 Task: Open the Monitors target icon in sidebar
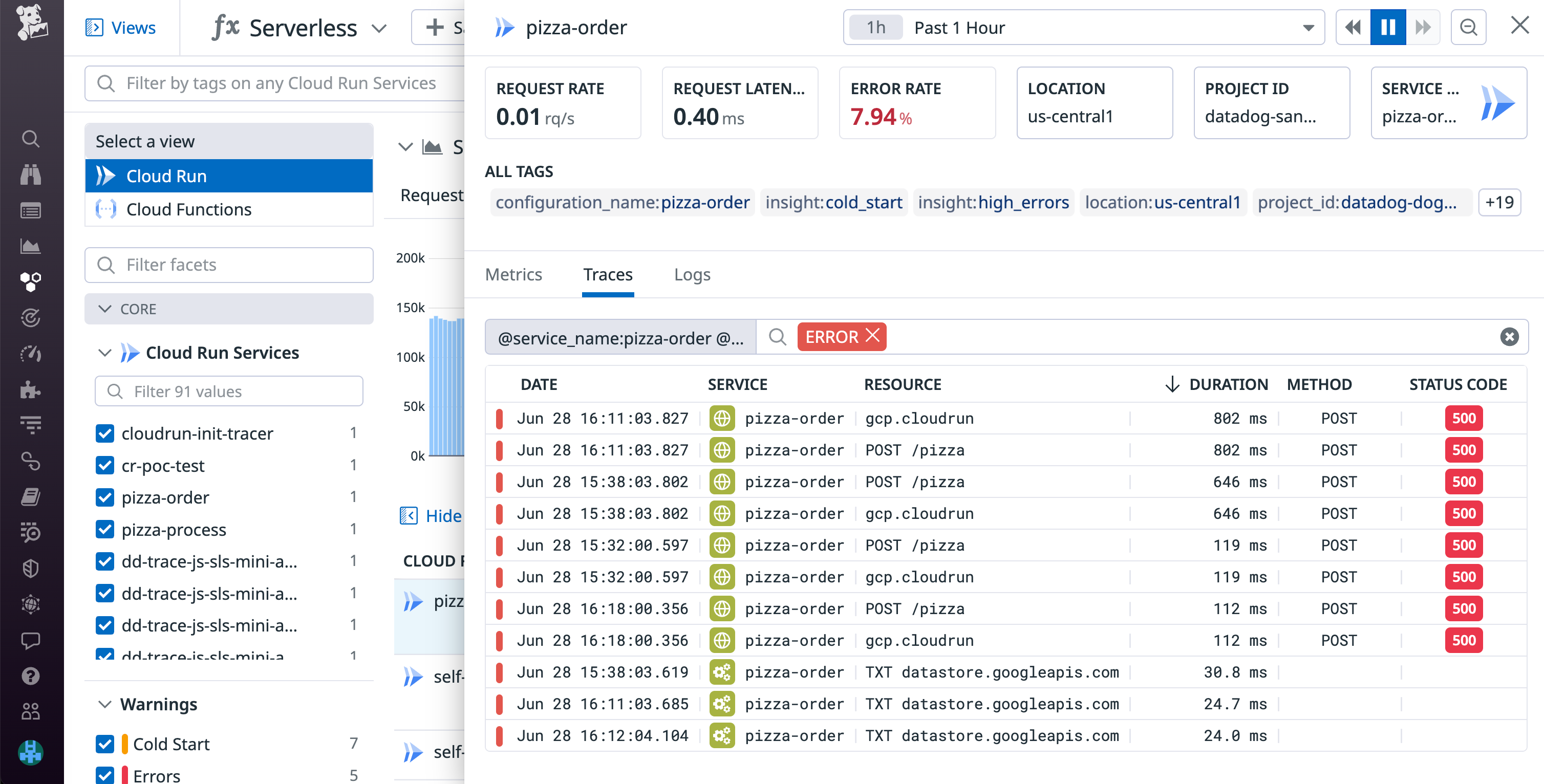[x=30, y=318]
